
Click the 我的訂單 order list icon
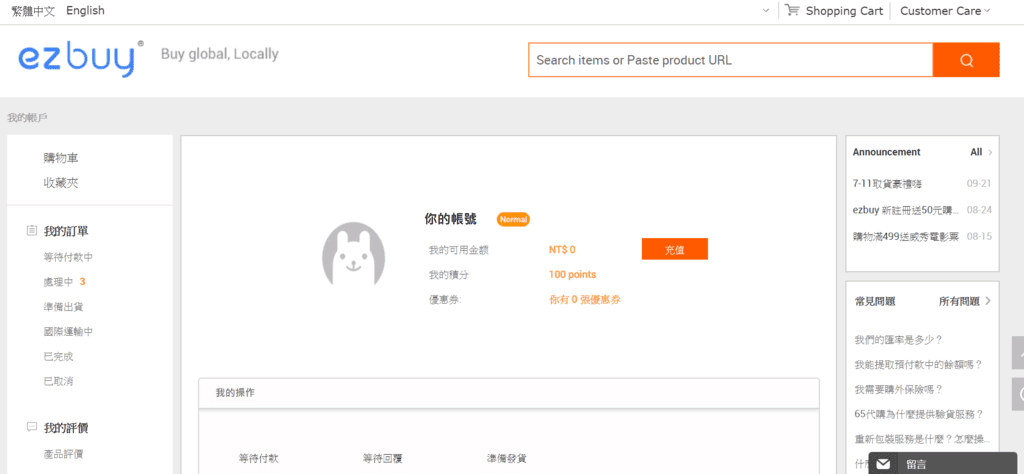click(31, 230)
